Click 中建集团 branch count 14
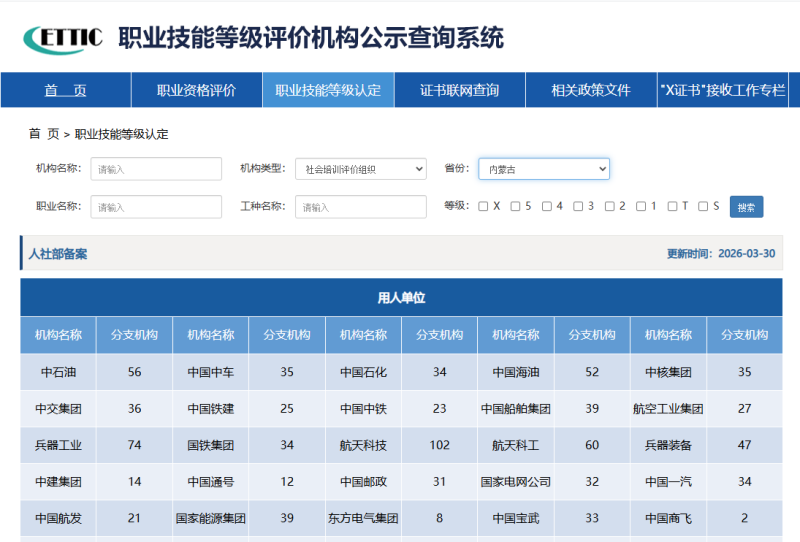Image resolution: width=800 pixels, height=542 pixels. pyautogui.click(x=134, y=482)
